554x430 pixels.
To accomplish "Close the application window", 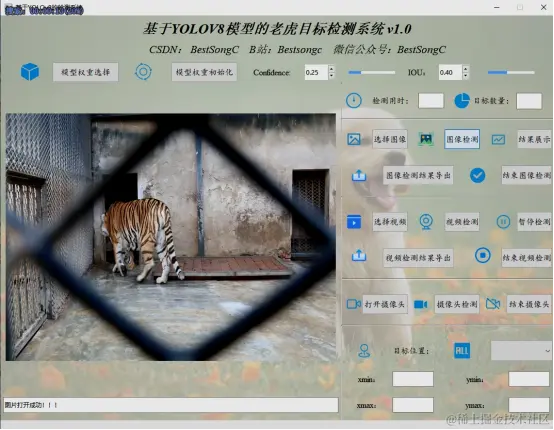I will 543,7.
